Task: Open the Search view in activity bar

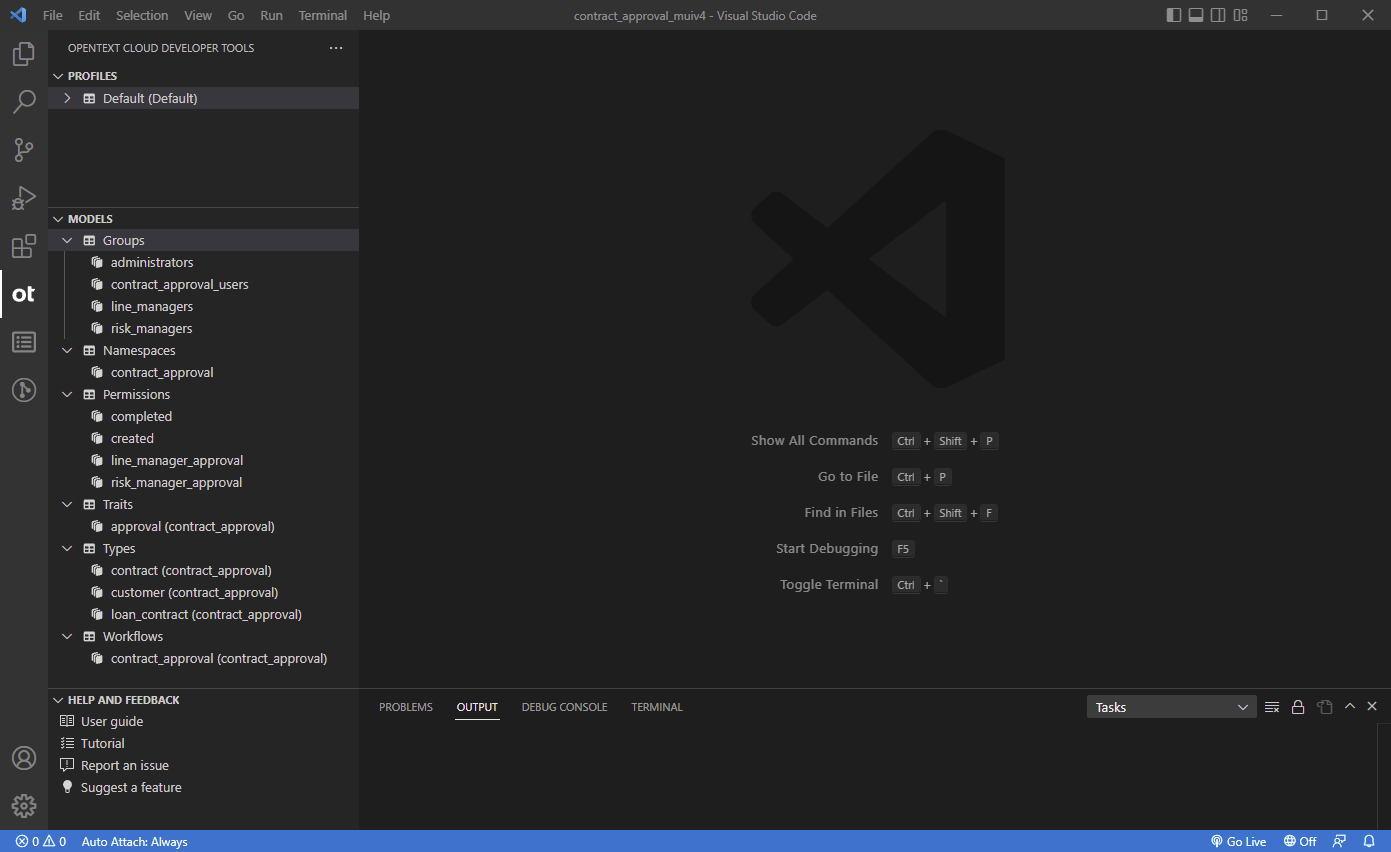Action: tap(24, 102)
